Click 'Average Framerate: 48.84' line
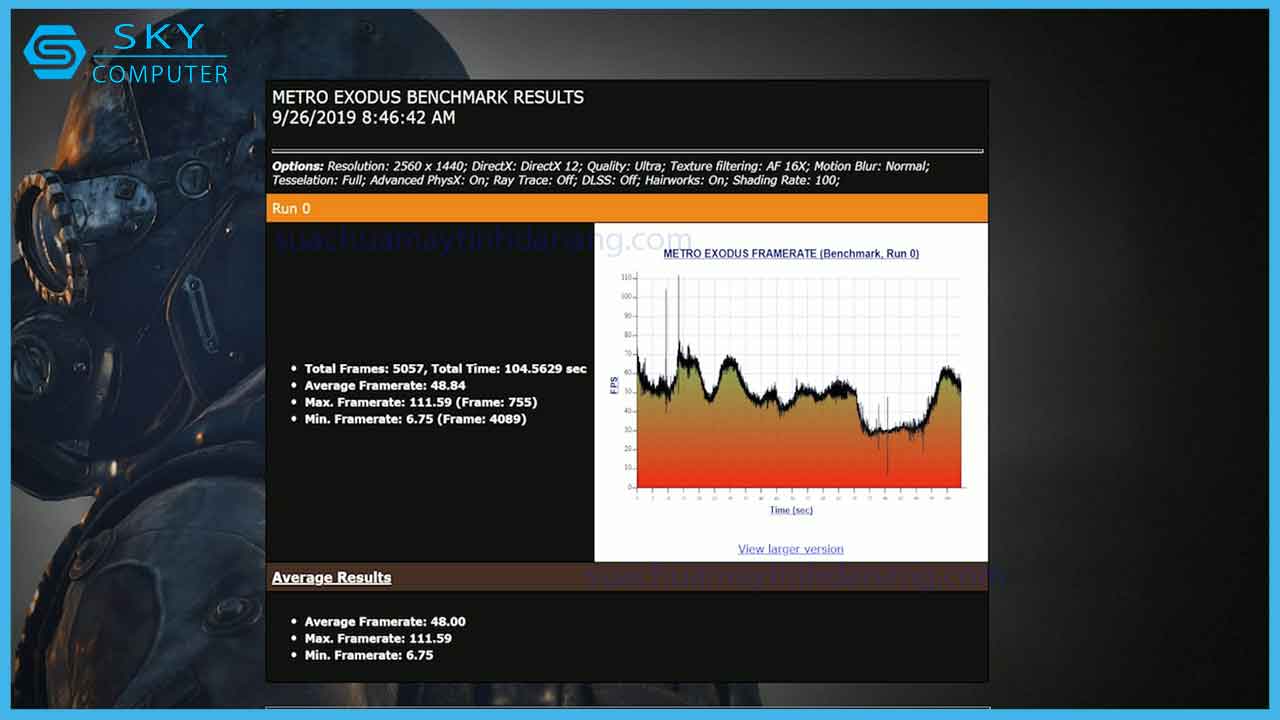The height and width of the screenshot is (720, 1280). point(385,385)
